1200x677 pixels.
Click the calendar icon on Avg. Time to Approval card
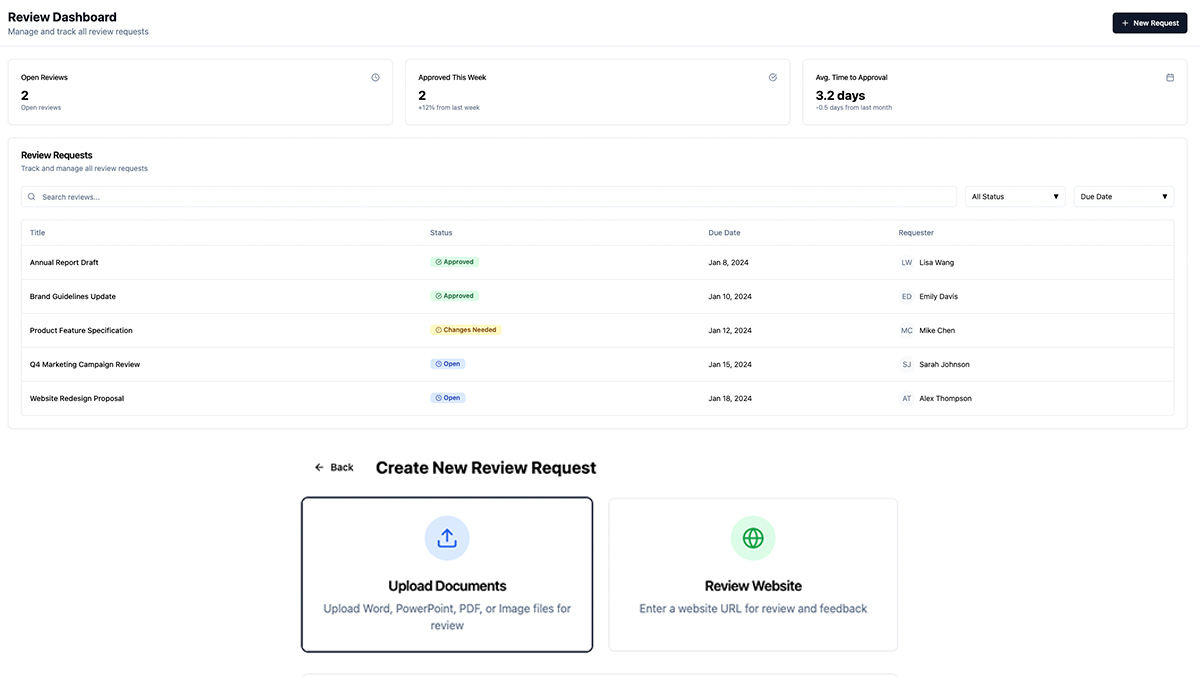[1170, 77]
